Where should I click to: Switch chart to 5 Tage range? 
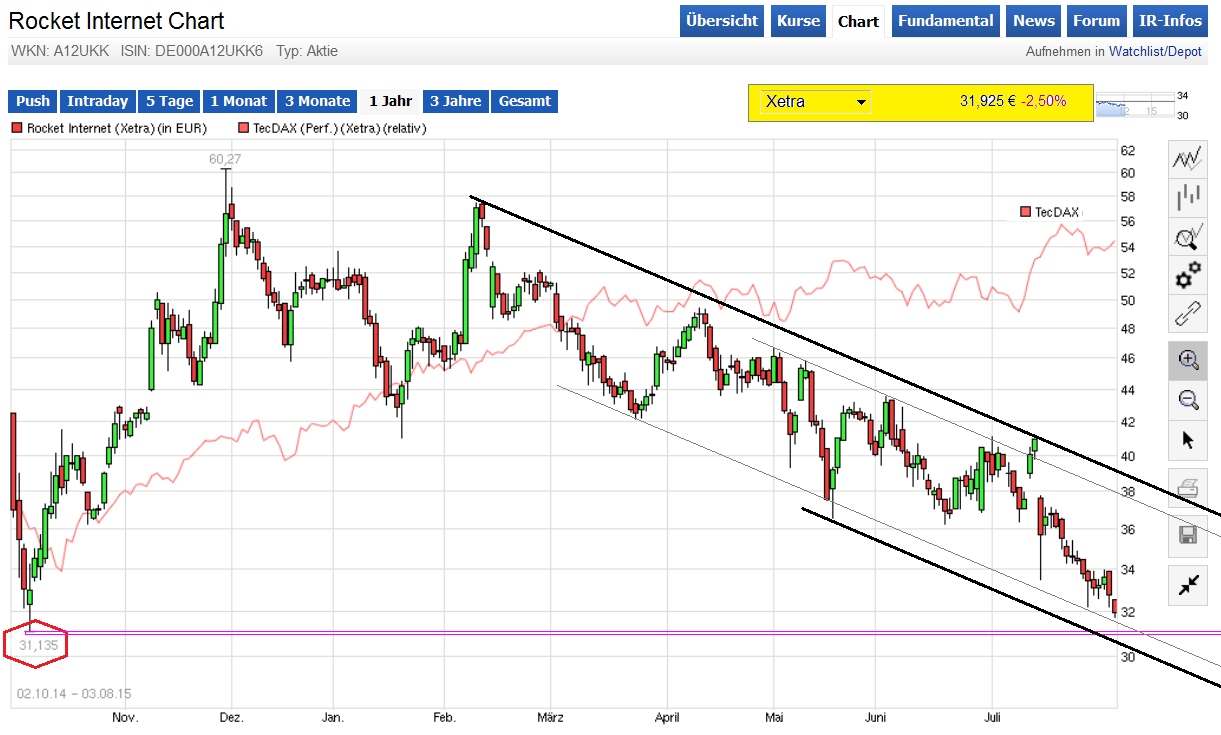(x=169, y=101)
